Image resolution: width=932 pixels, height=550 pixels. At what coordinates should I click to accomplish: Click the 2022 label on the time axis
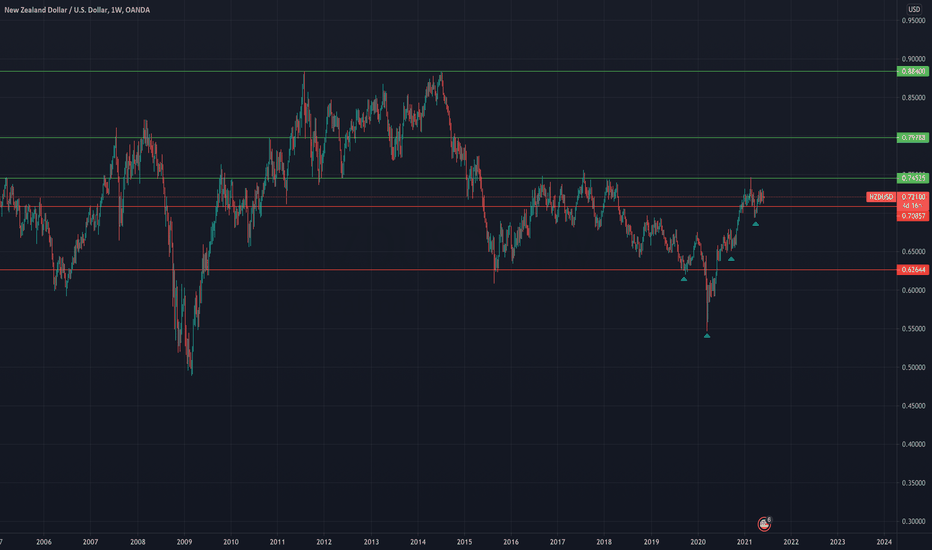791,542
